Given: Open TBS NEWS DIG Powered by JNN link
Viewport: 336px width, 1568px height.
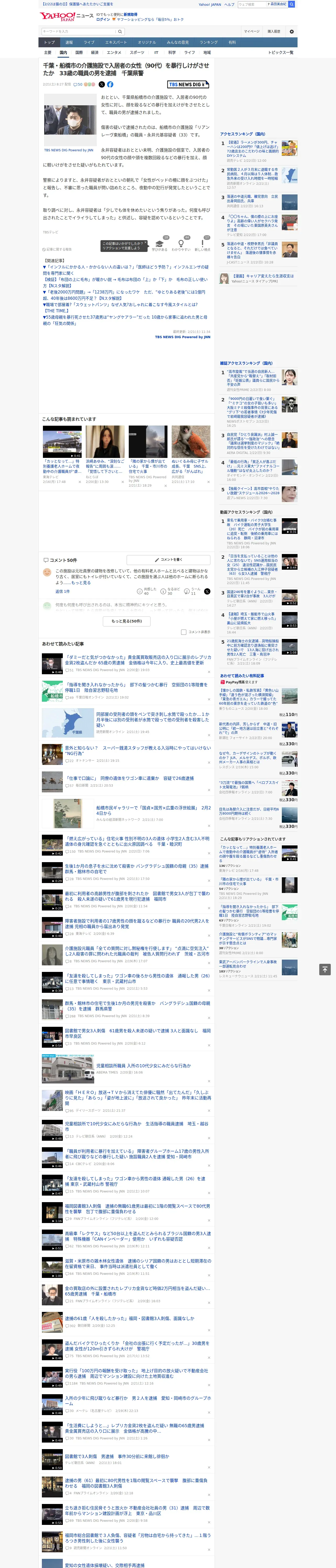Looking at the screenshot, I should coord(68,150).
